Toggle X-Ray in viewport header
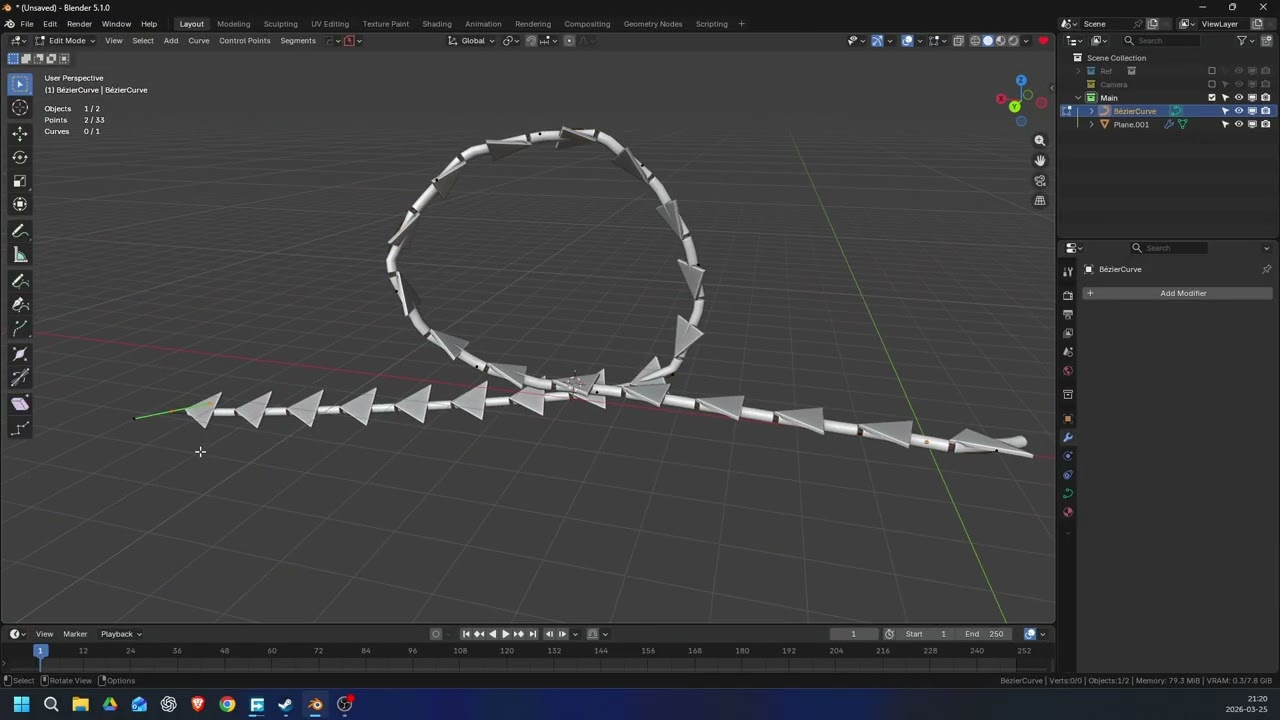 point(958,41)
